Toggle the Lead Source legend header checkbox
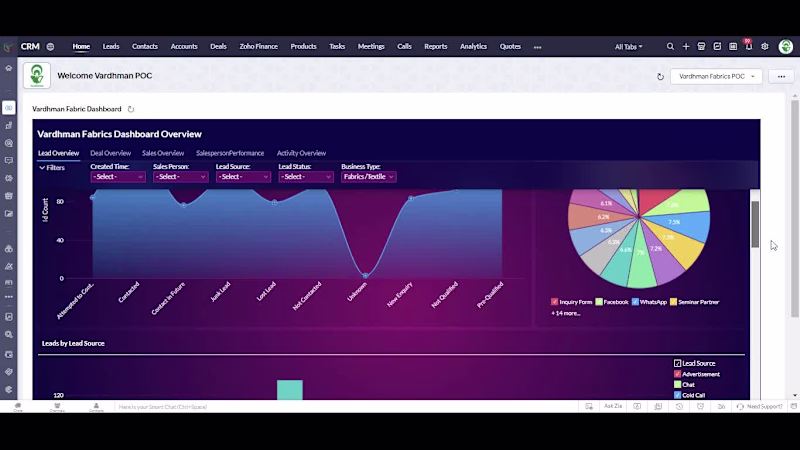Image resolution: width=800 pixels, height=450 pixels. [x=678, y=363]
